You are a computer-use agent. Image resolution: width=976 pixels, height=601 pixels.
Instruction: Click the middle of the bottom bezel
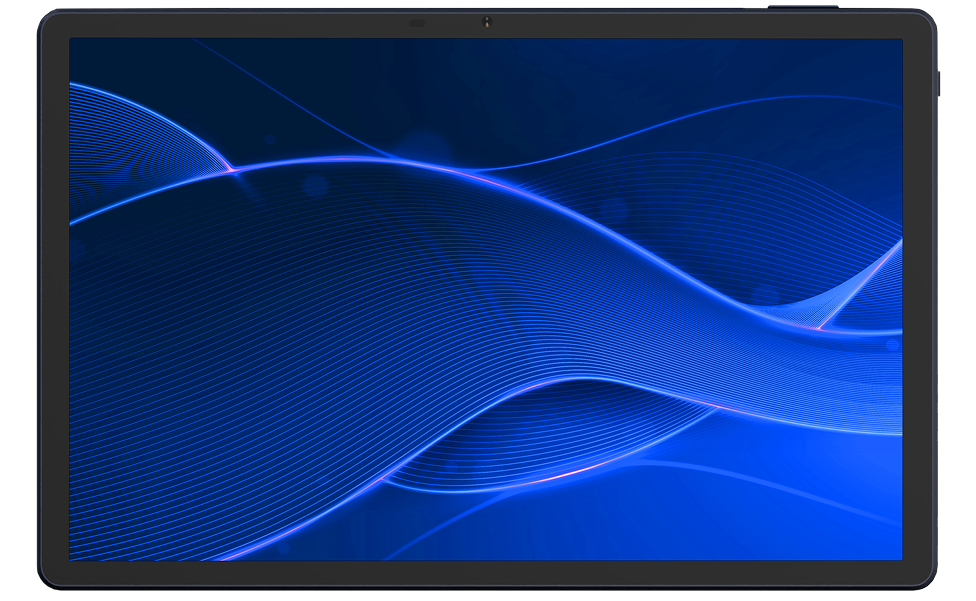click(486, 573)
